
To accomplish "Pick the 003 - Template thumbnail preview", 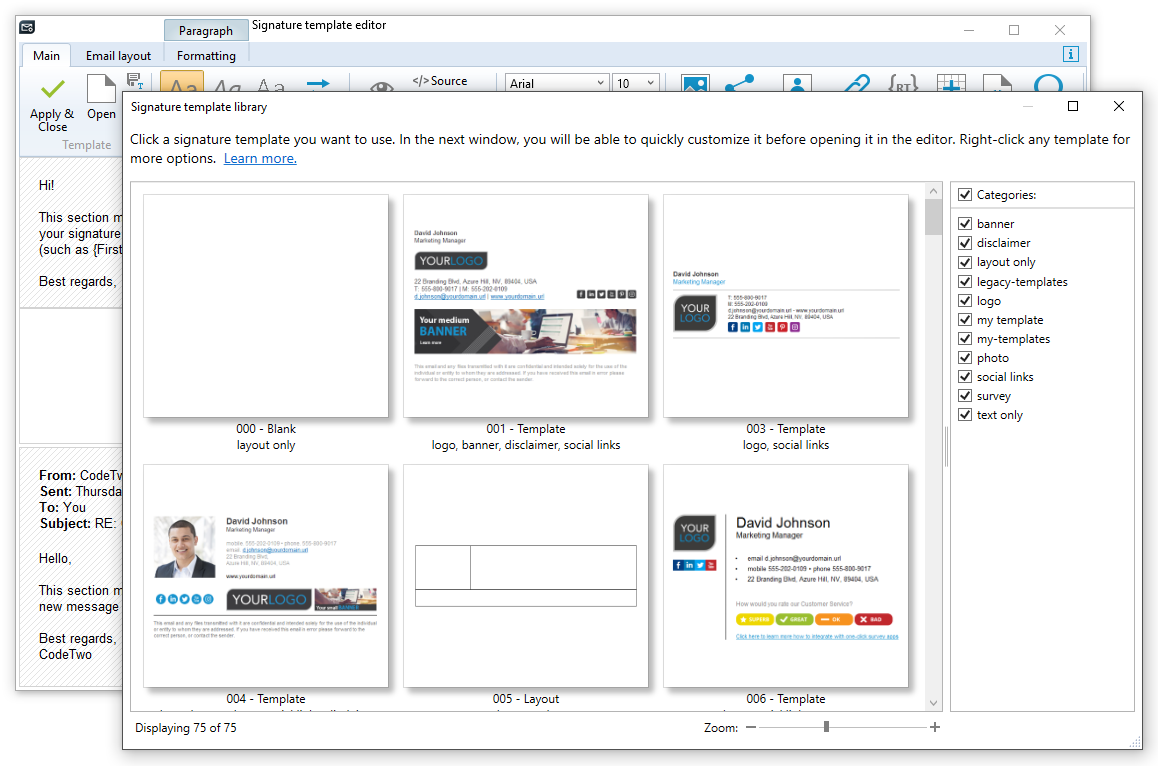I will click(x=786, y=306).
